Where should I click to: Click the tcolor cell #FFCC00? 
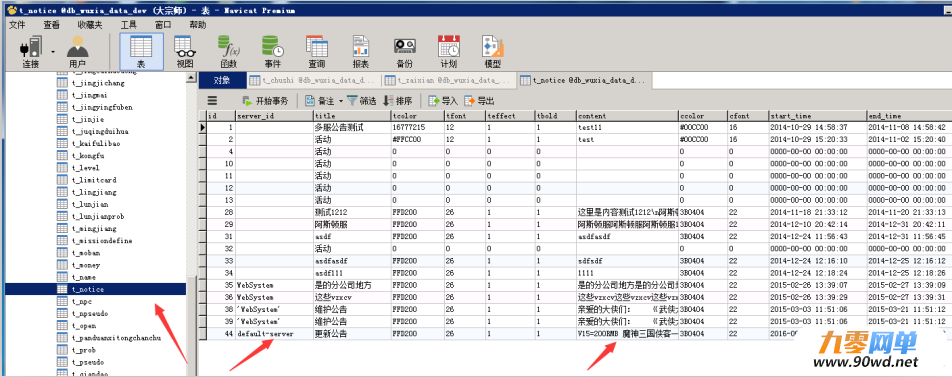click(417, 140)
